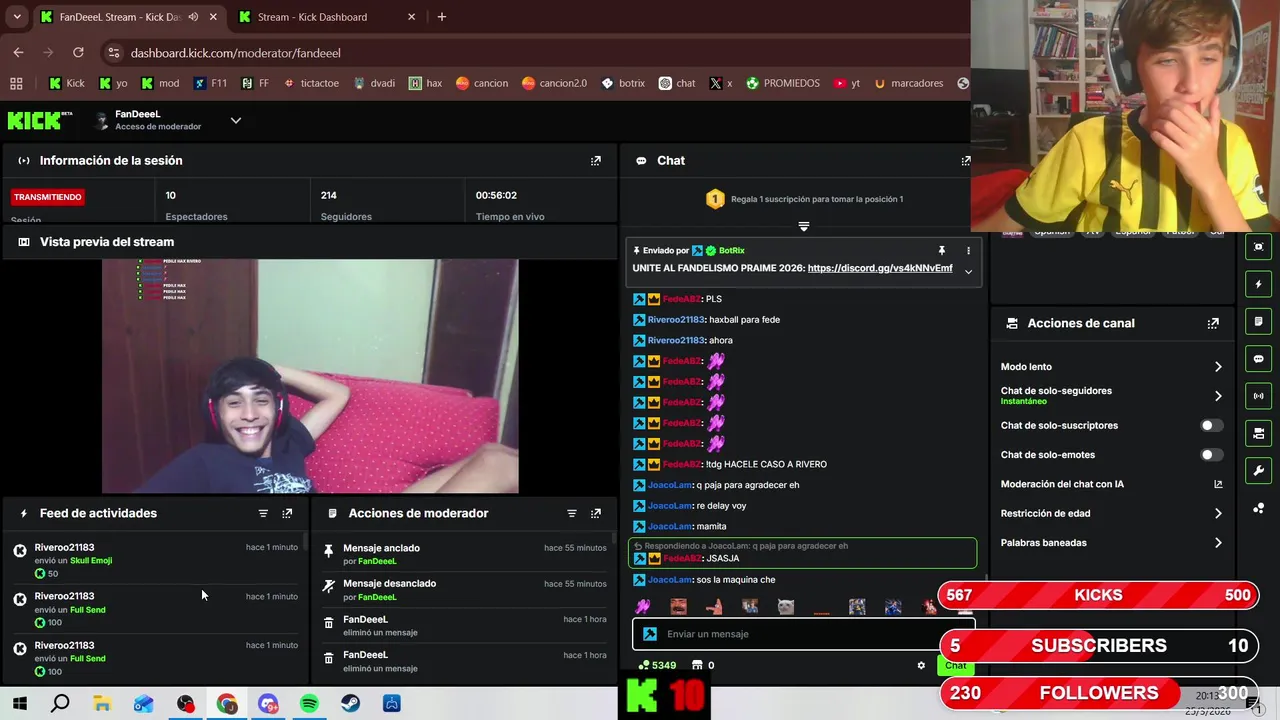Select the white cat emote in quick emotes

(x=786, y=606)
